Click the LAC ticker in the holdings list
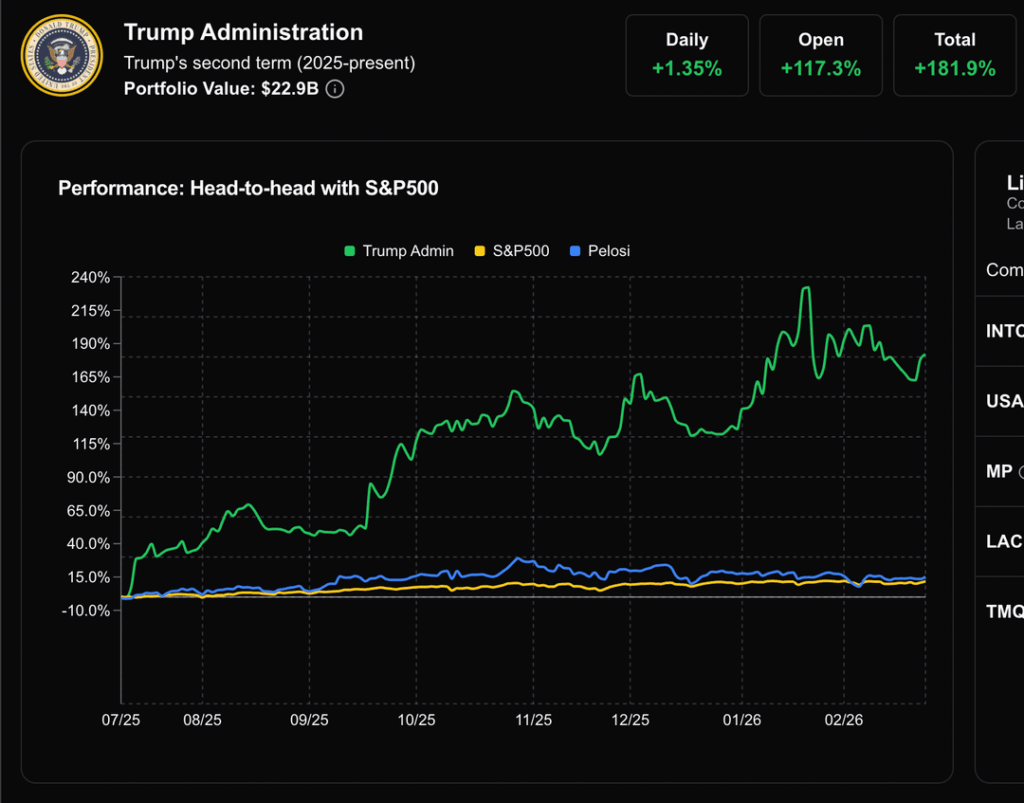Viewport: 1024px width, 803px height. pos(1001,541)
